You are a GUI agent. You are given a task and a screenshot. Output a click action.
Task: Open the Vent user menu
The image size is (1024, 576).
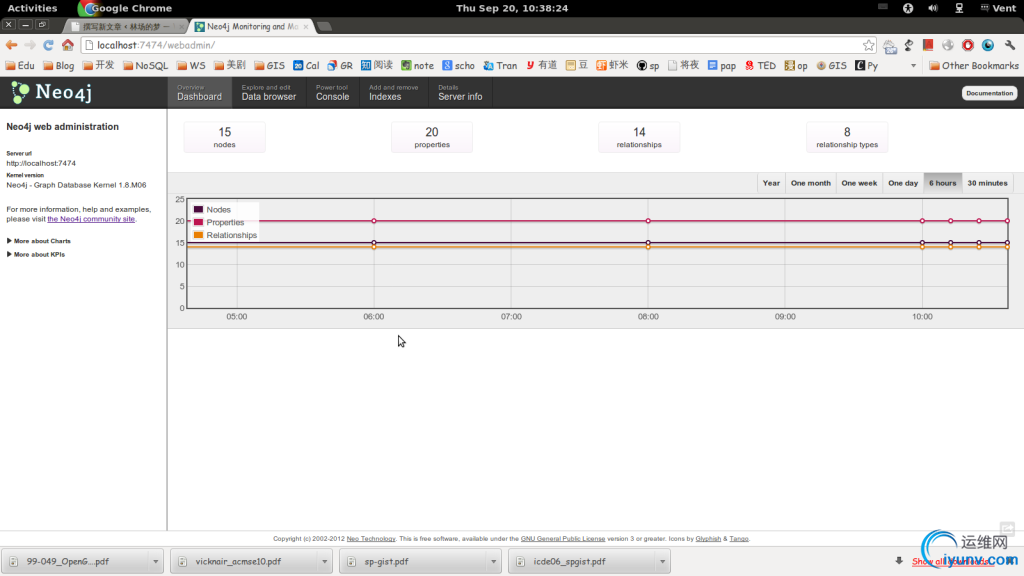tap(999, 8)
